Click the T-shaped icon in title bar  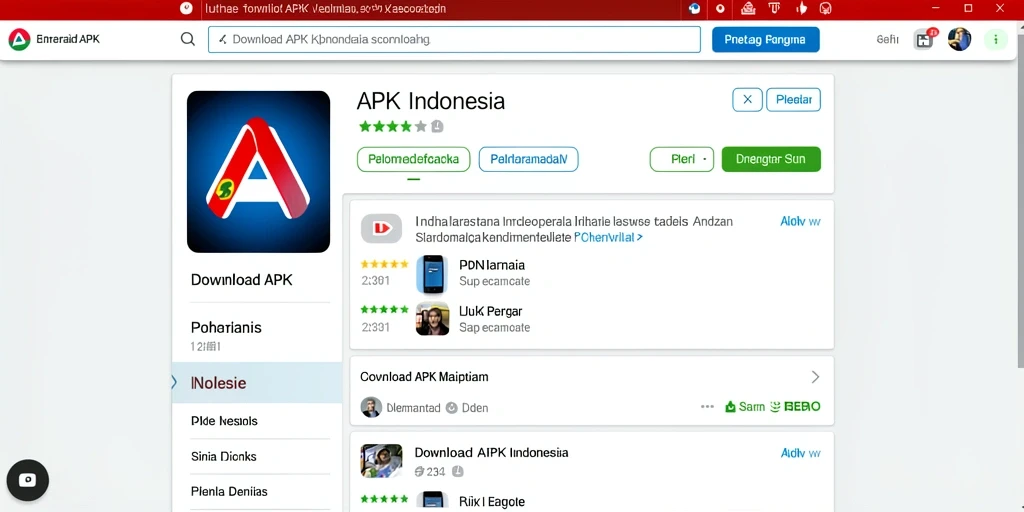point(775,8)
